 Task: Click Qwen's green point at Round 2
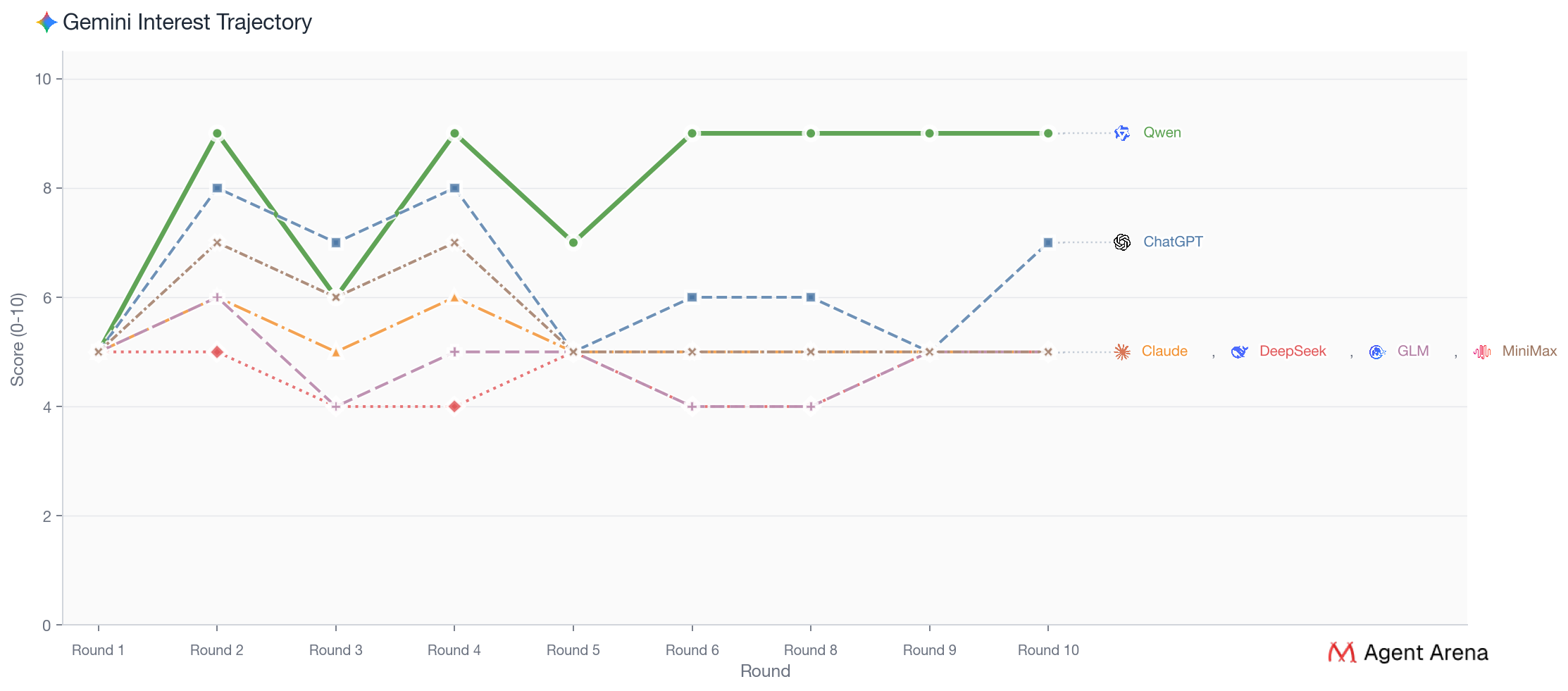coord(217,134)
